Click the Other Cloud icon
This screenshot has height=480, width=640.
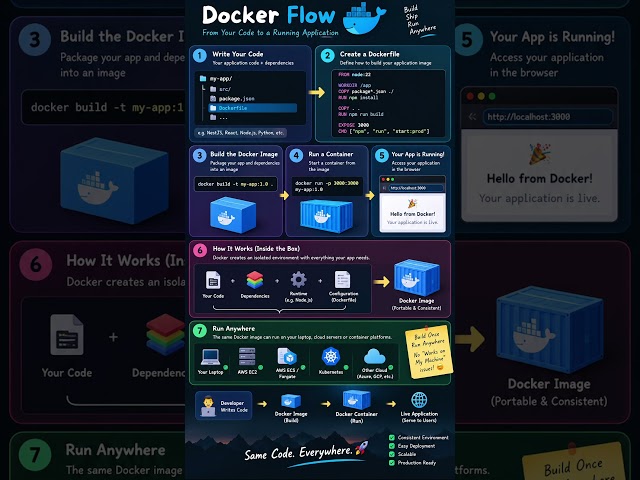374,357
